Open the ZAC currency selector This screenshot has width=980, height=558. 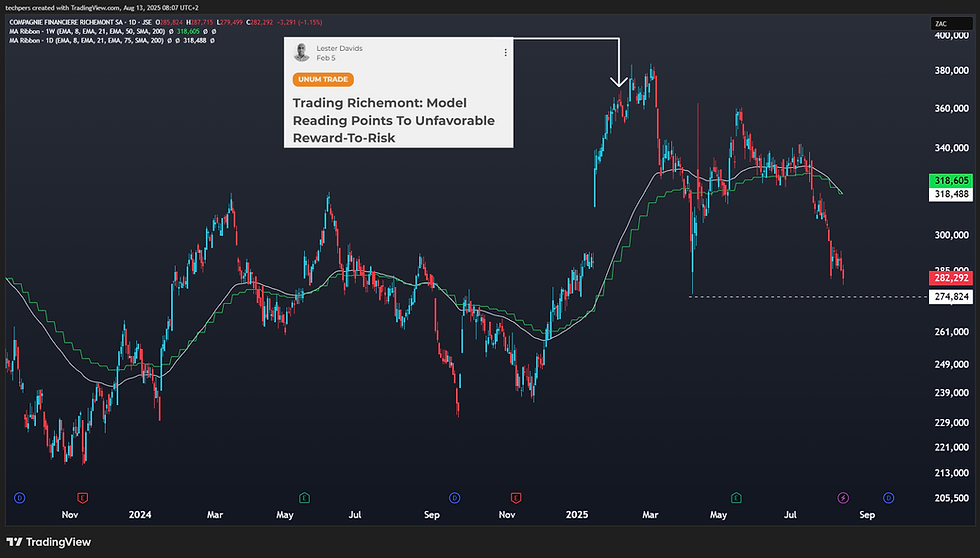tap(951, 24)
